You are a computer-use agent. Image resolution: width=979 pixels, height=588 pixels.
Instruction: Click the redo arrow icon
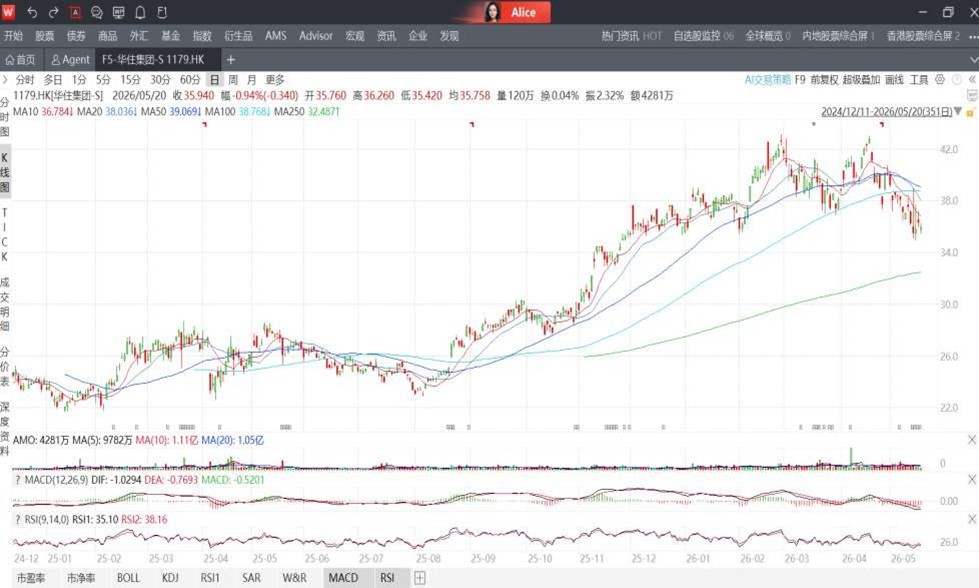54,12
